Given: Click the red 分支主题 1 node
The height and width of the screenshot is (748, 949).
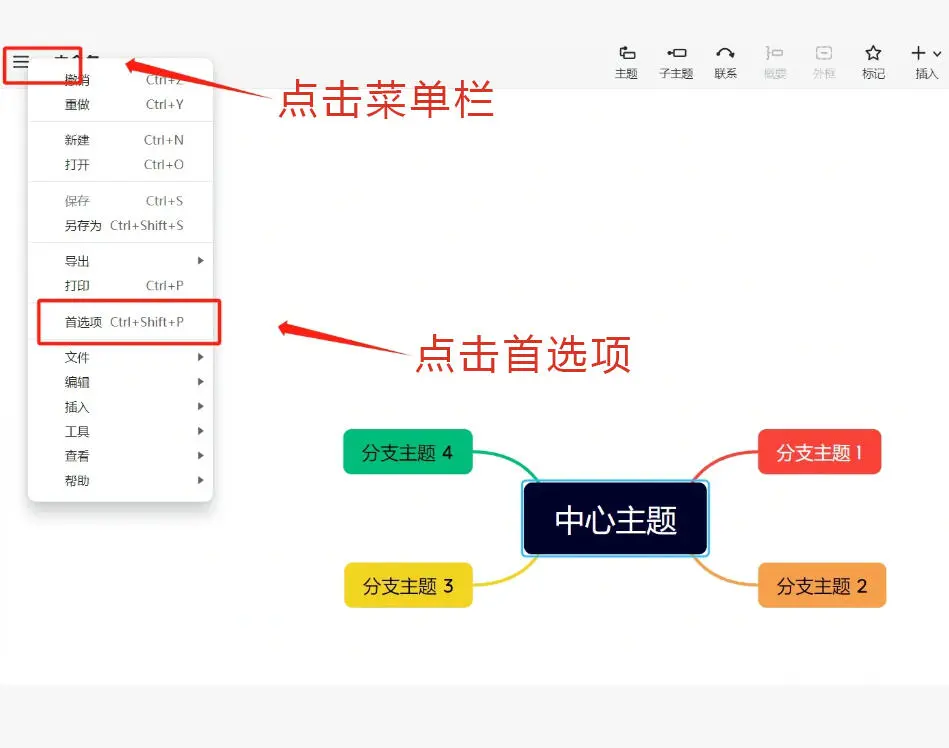Looking at the screenshot, I should tap(818, 452).
